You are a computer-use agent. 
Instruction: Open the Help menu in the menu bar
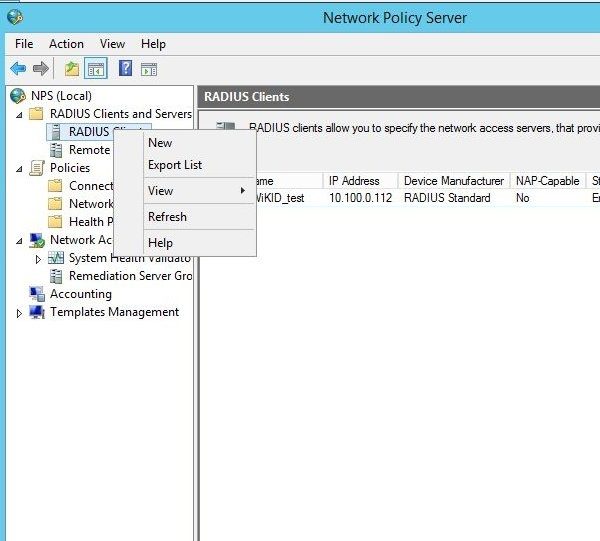(x=153, y=44)
